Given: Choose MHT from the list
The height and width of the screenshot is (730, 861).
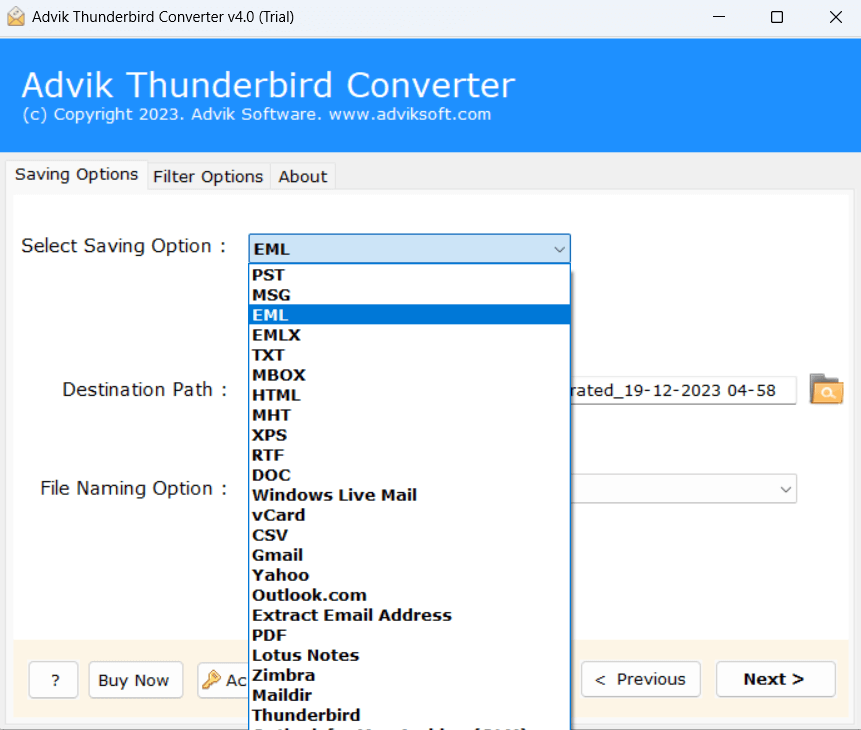Looking at the screenshot, I should point(410,415).
